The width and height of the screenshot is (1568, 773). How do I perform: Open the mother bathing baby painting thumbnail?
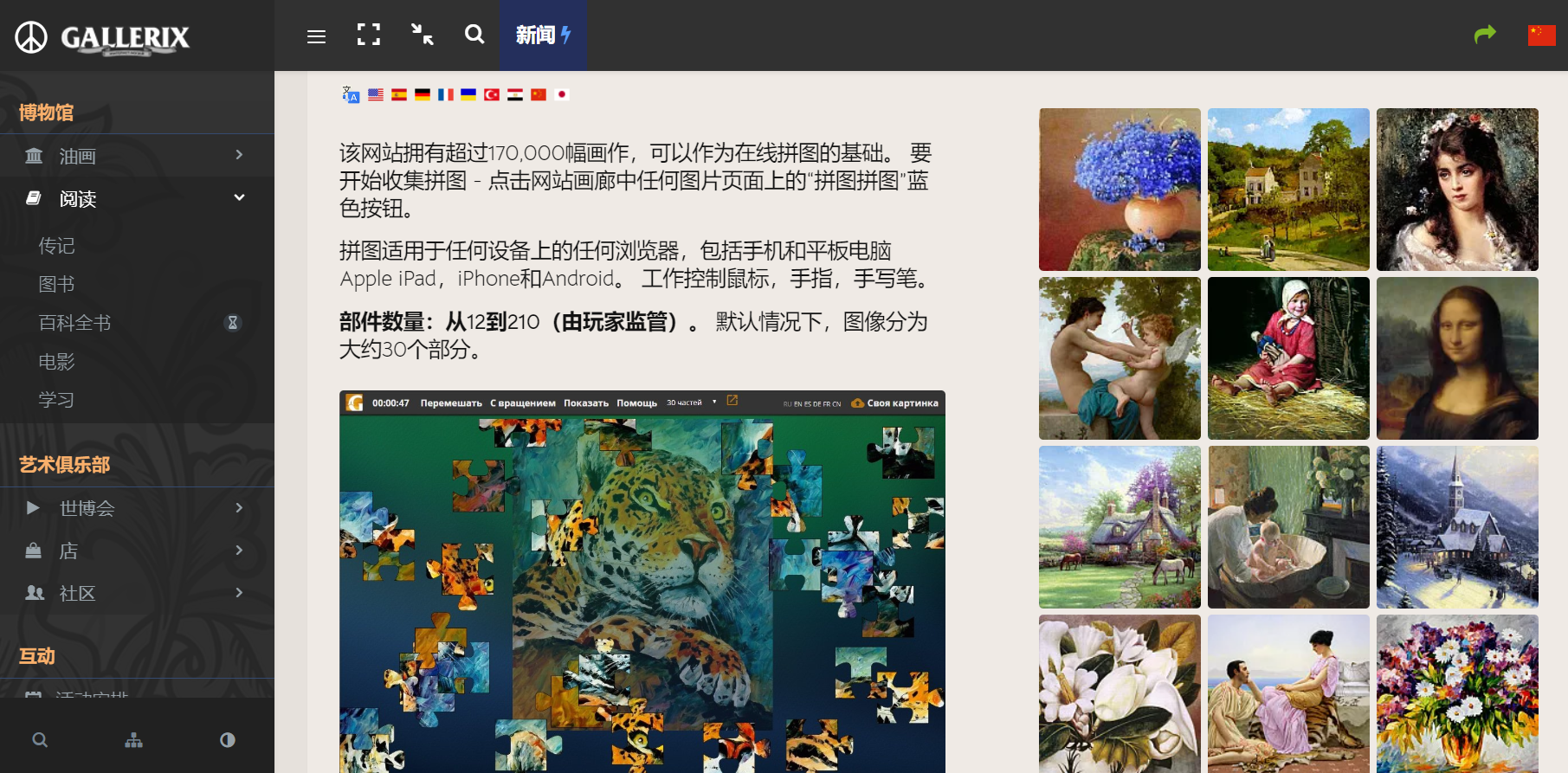1288,527
